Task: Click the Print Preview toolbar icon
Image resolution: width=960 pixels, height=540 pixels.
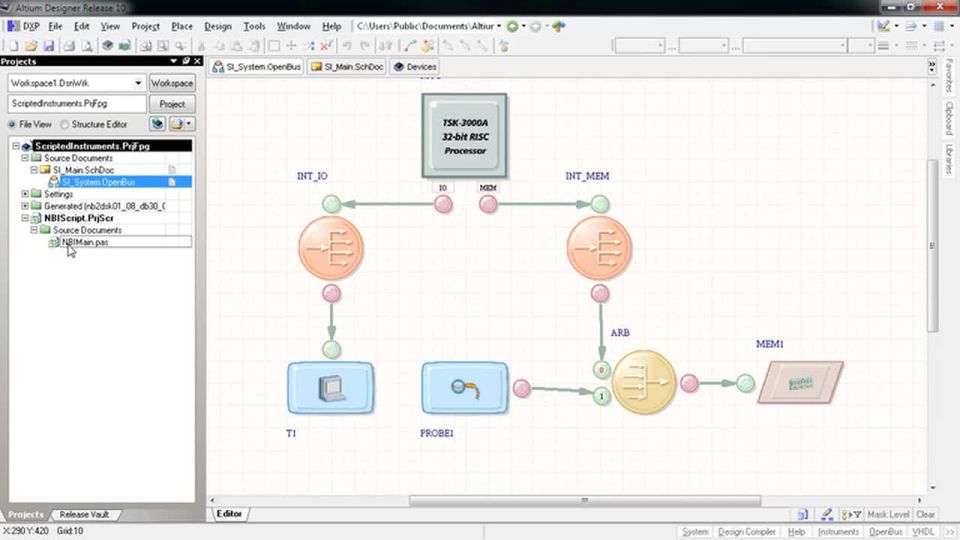Action: [x=87, y=46]
